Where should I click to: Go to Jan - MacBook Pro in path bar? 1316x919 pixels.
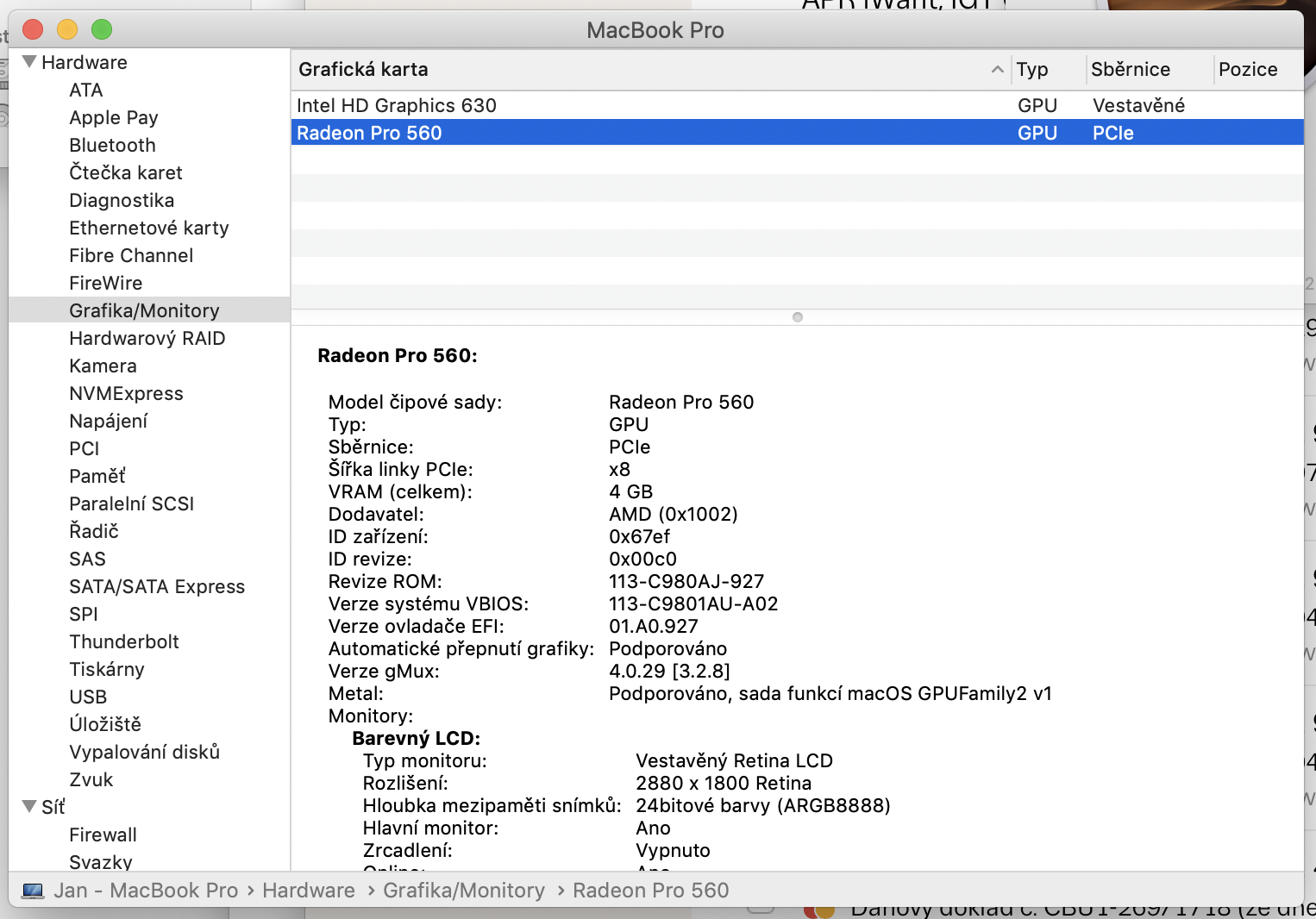pos(146,891)
